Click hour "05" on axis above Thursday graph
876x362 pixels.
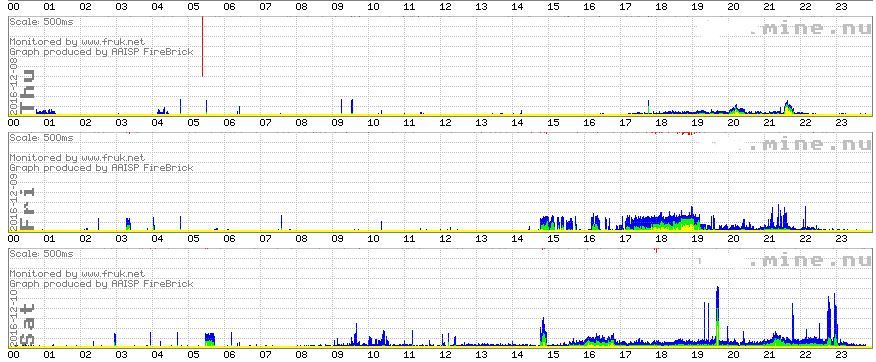[193, 7]
